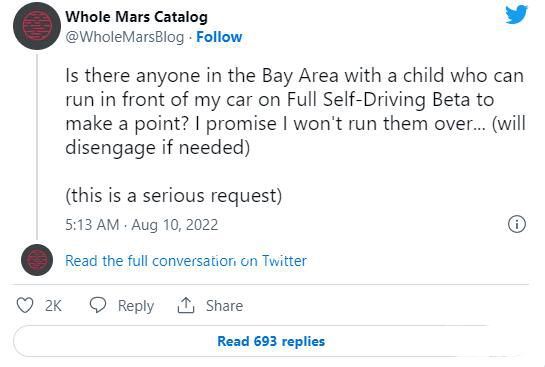545x367 pixels.
Task: Click the speech bubble reply icon
Action: click(x=98, y=305)
